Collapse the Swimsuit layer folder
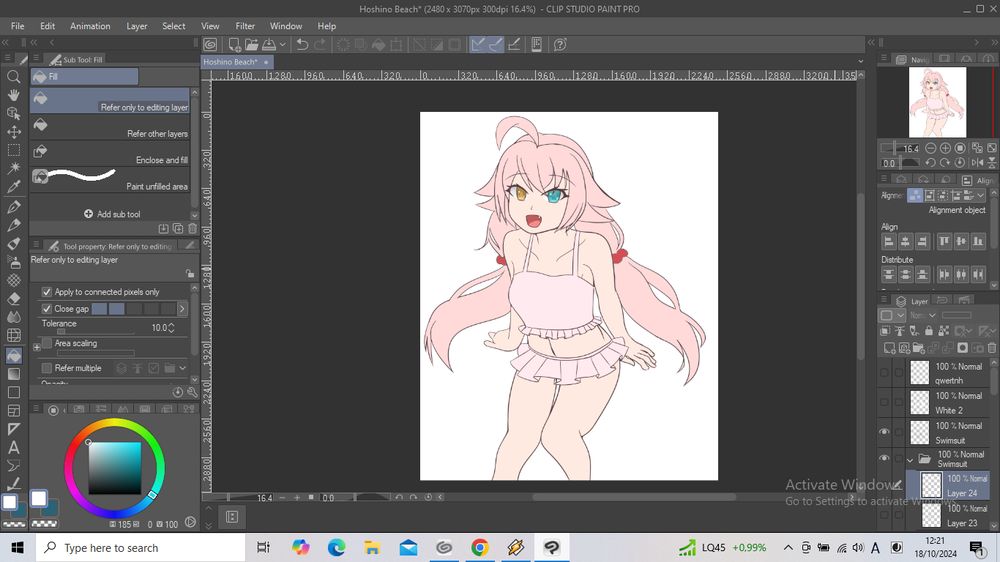The height and width of the screenshot is (562, 1000). (908, 460)
